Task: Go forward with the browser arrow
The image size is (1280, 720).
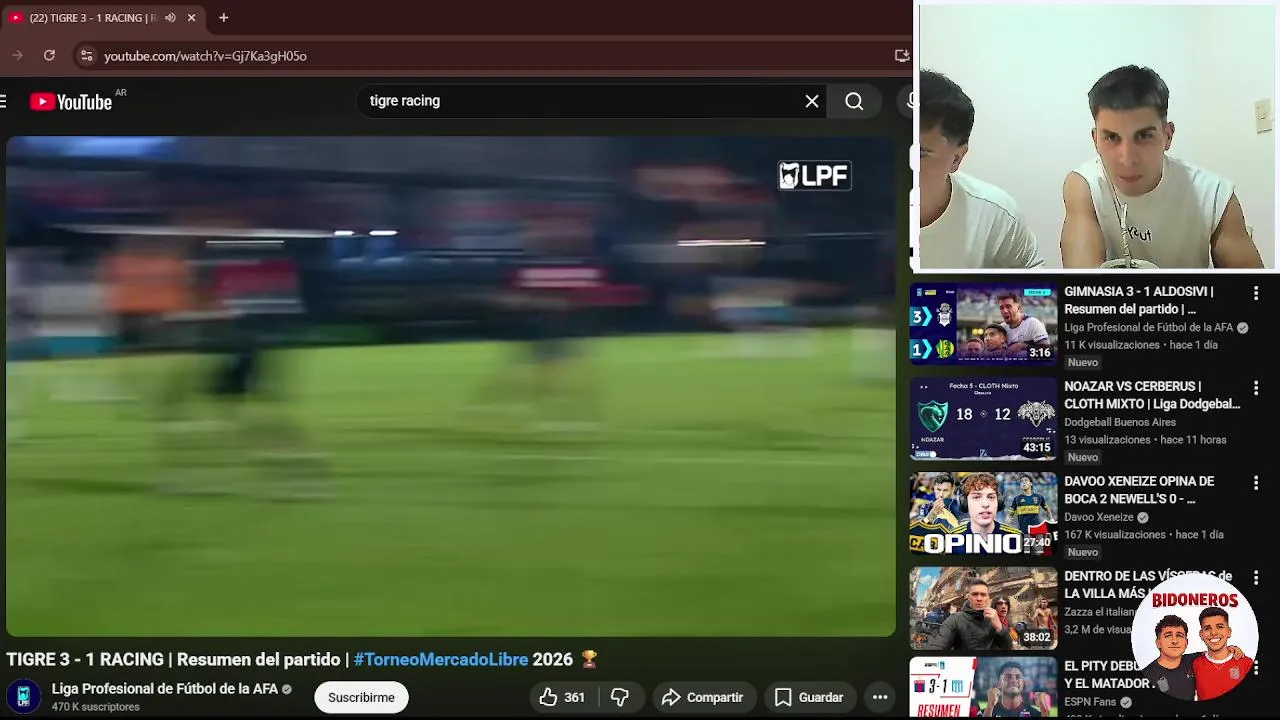Action: (x=17, y=56)
